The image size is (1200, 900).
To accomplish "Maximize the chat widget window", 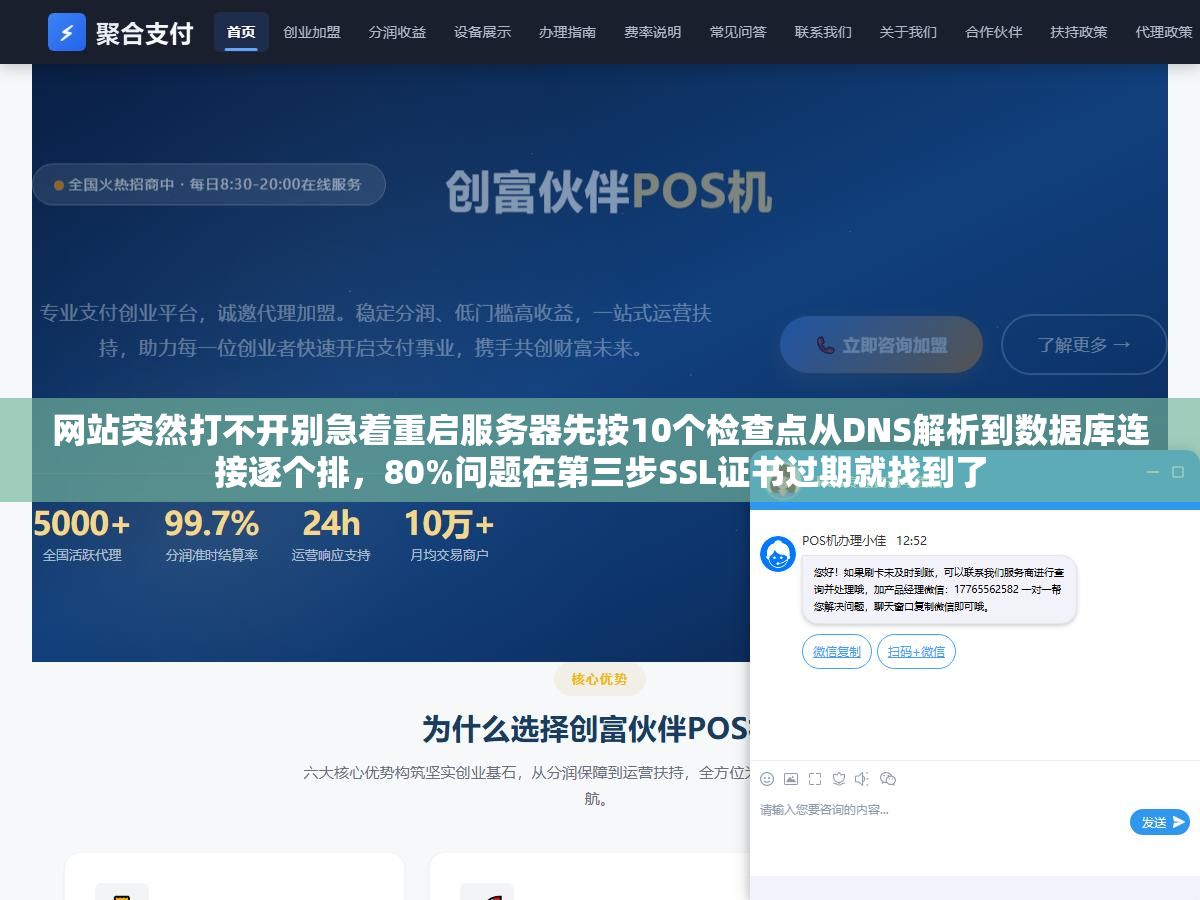I will tap(1180, 471).
